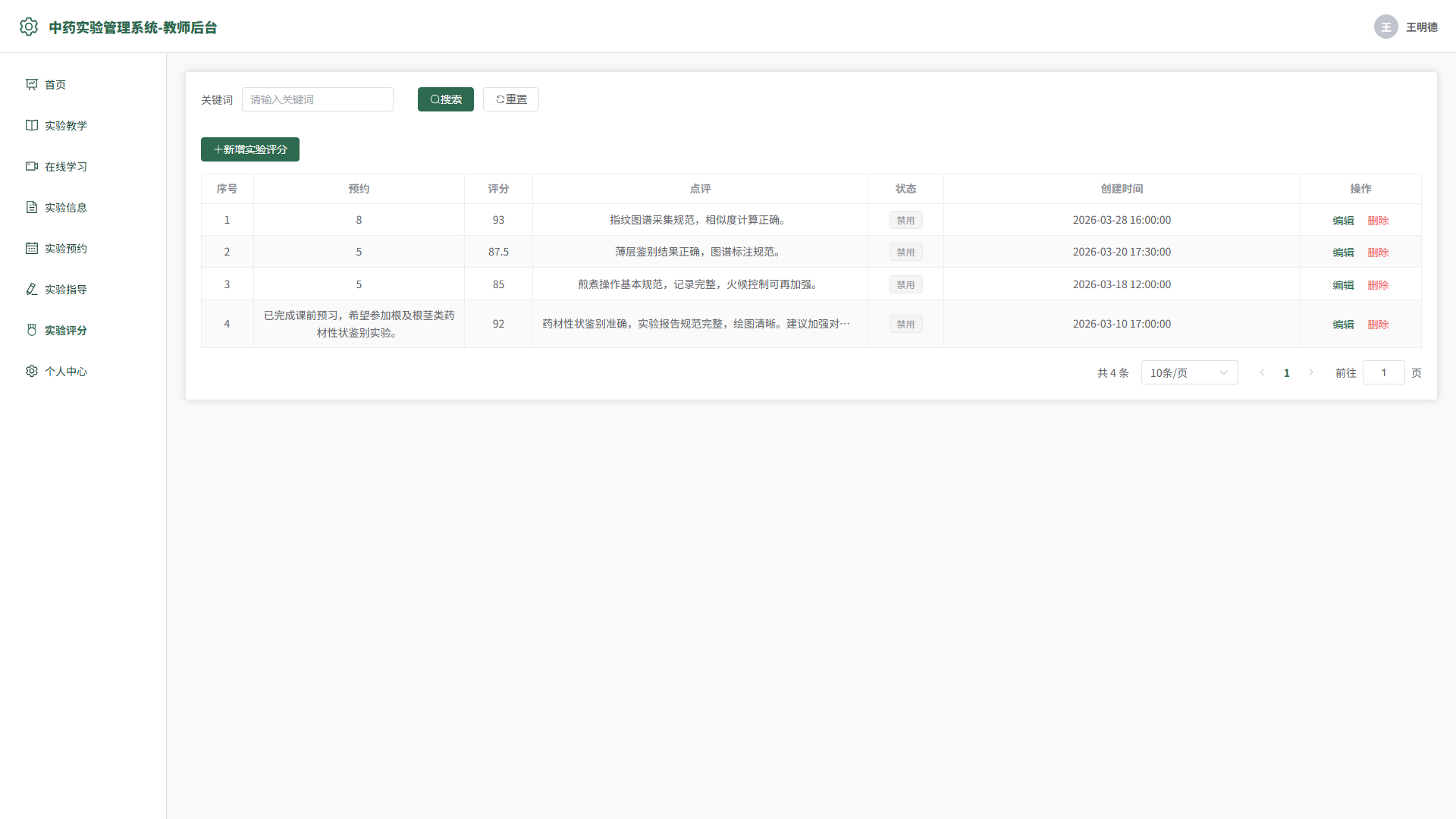Open the 在线学习 video icon
Screen dimensions: 1456x819
[x=32, y=166]
